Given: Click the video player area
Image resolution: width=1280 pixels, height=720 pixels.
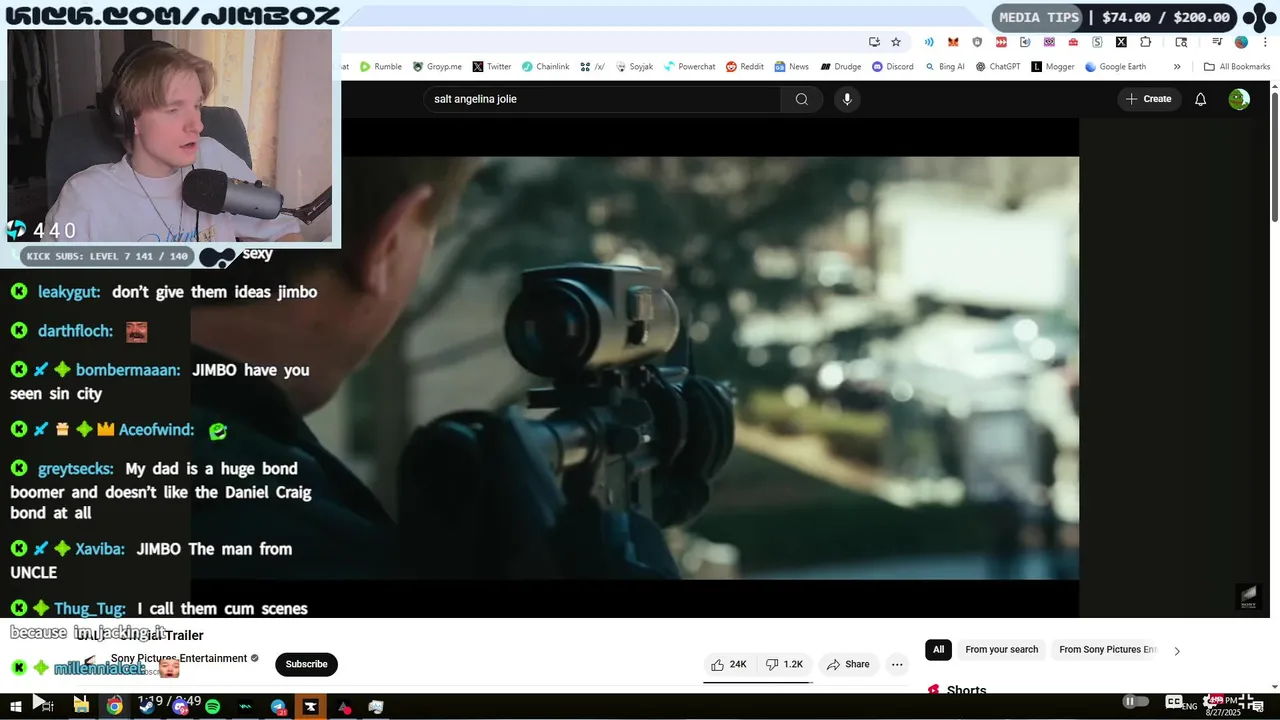Looking at the screenshot, I should click(x=710, y=368).
